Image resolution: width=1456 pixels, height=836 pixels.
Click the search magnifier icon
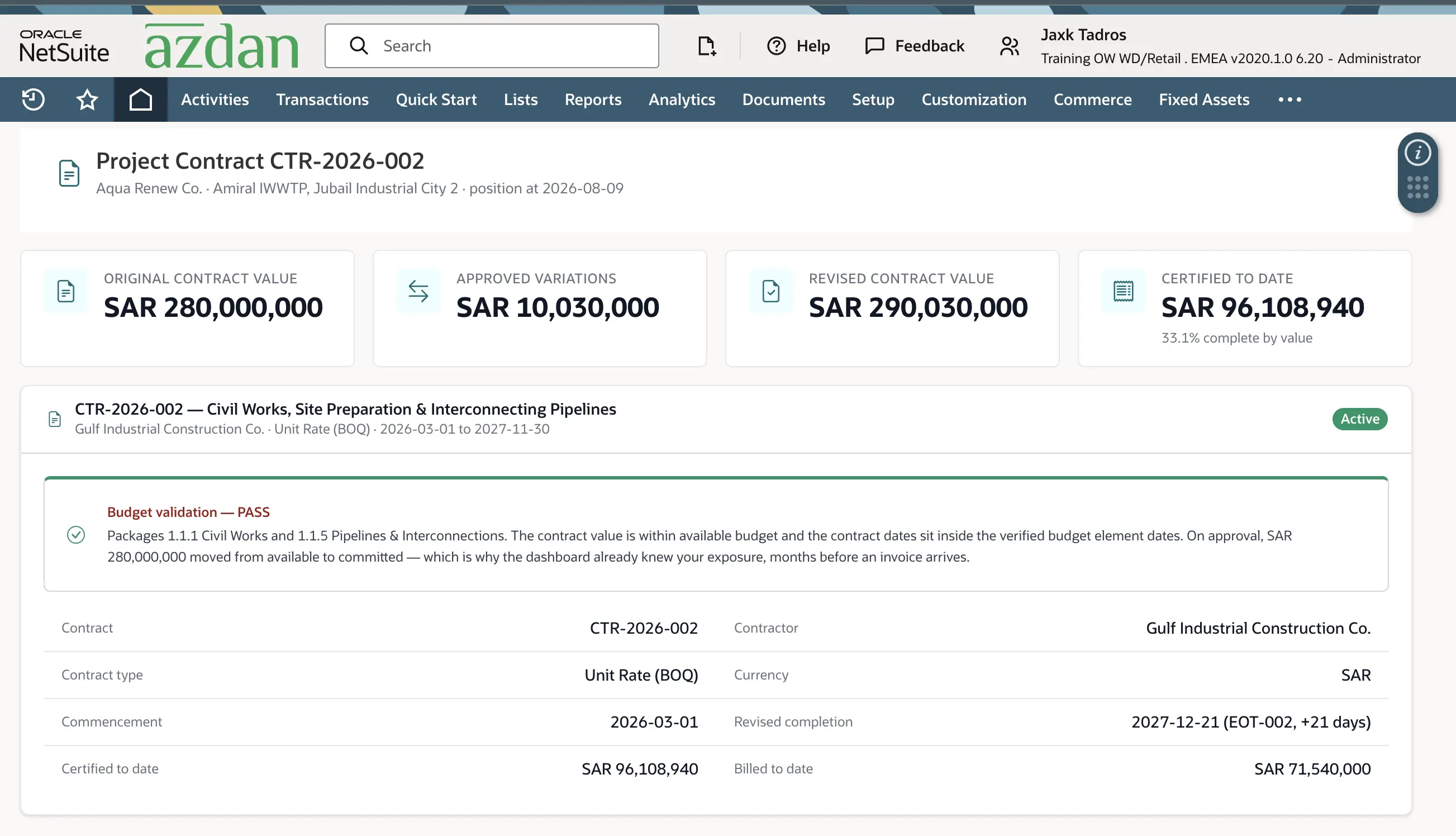coord(359,46)
